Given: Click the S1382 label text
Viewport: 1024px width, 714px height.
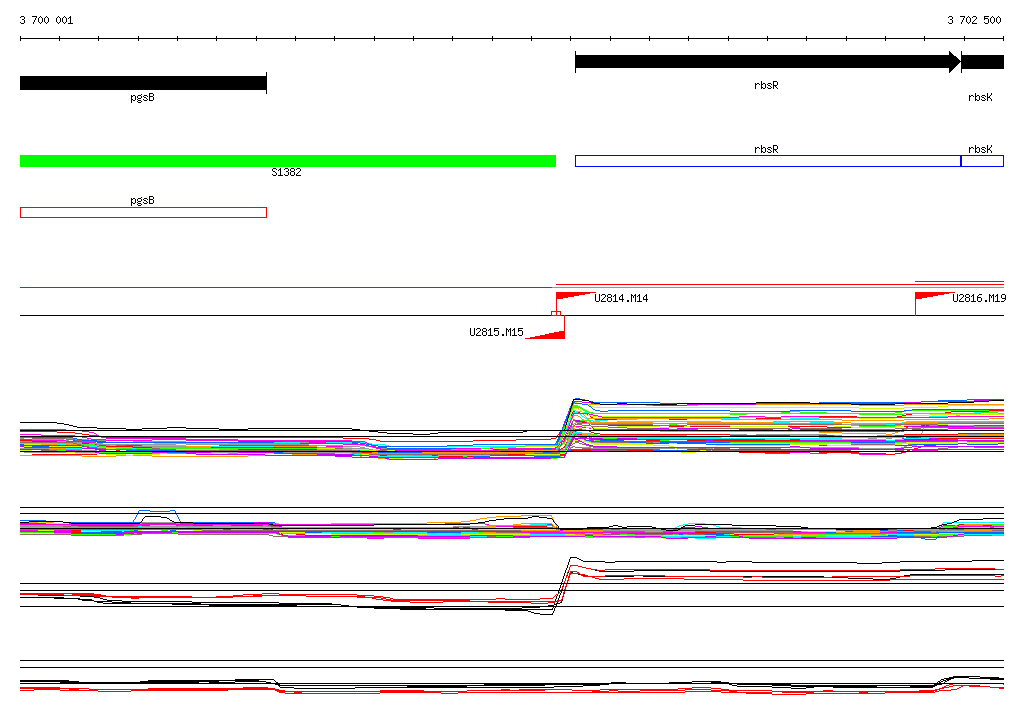Looking at the screenshot, I should point(286,172).
